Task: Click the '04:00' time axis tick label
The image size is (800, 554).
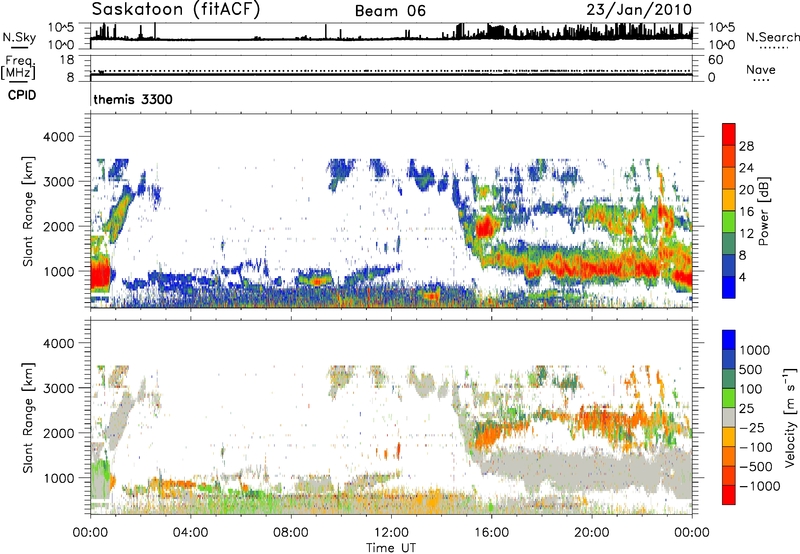Action: click(x=190, y=533)
